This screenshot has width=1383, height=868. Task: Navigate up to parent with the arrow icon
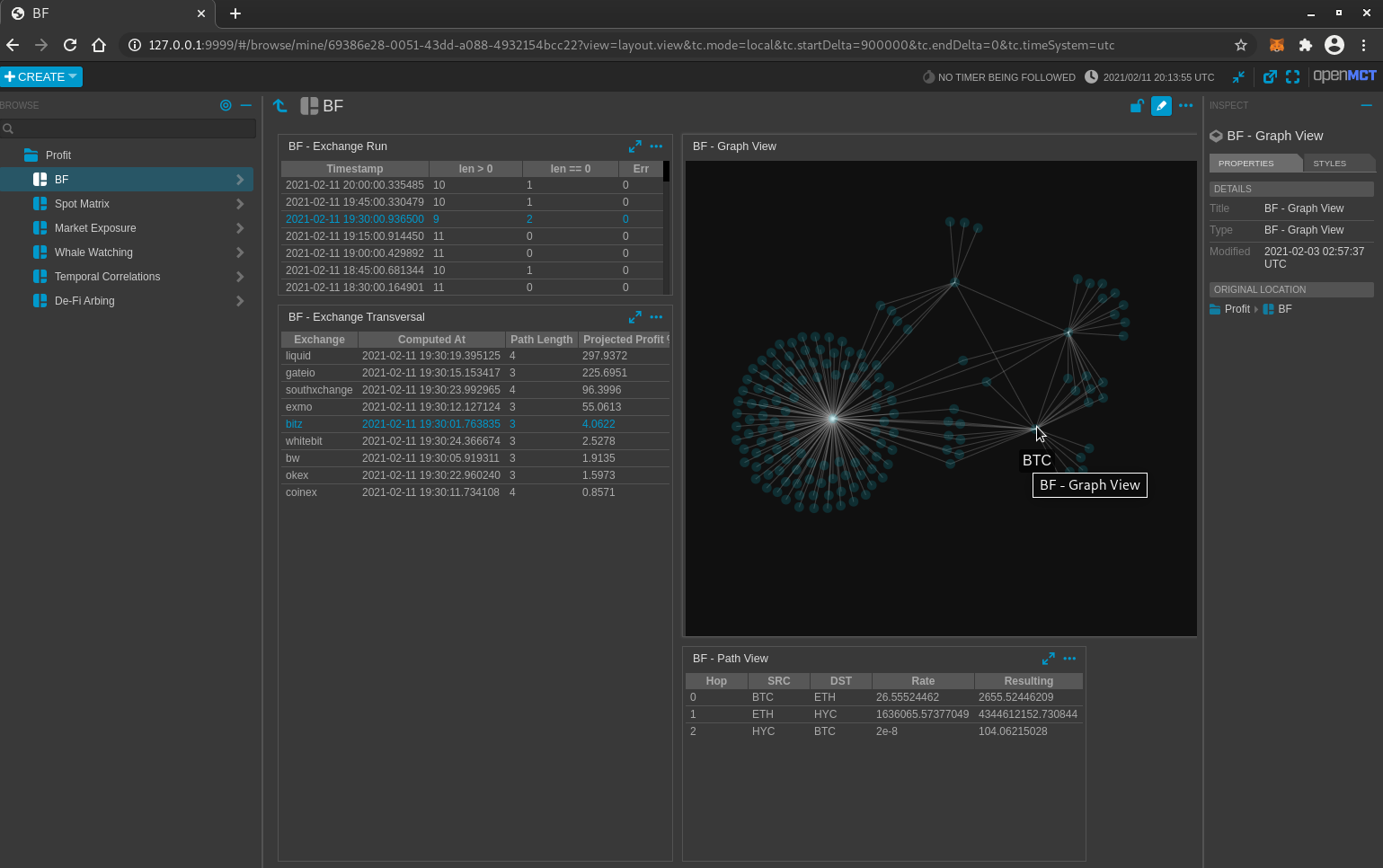point(280,106)
